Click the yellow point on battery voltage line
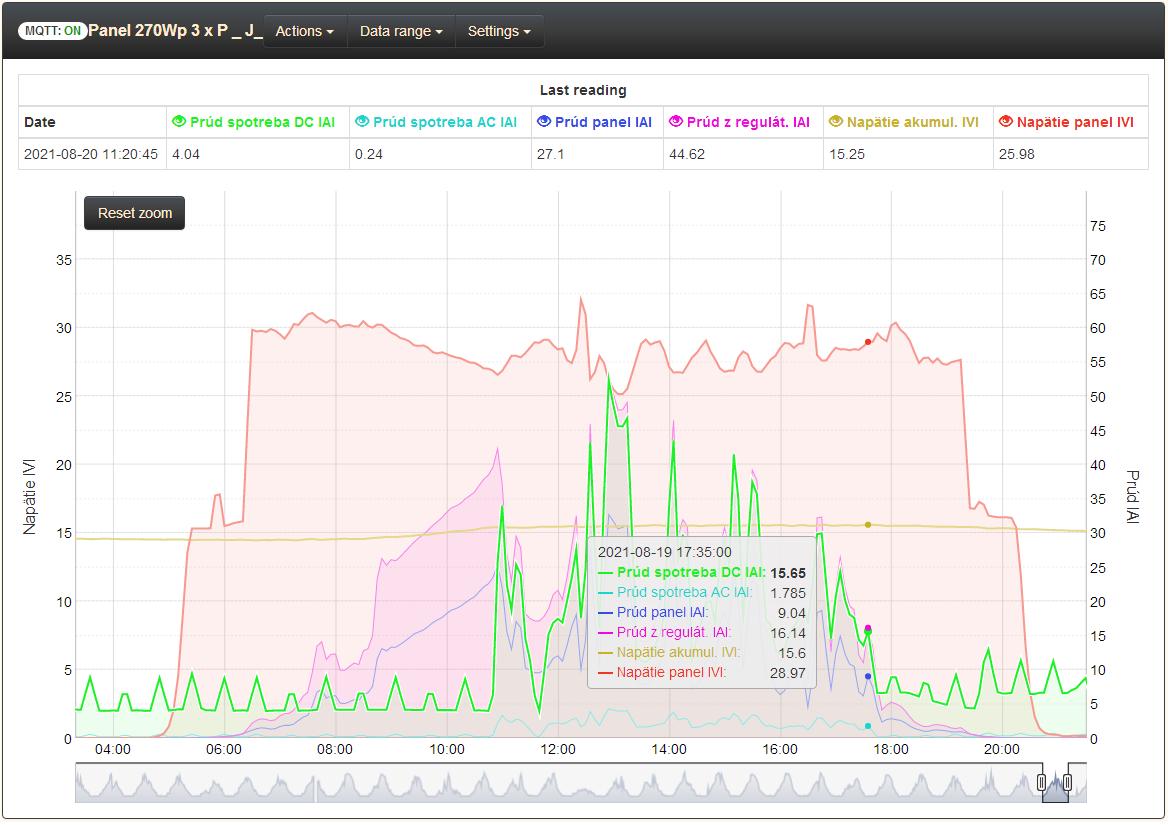The height and width of the screenshot is (825, 1169). [x=868, y=525]
